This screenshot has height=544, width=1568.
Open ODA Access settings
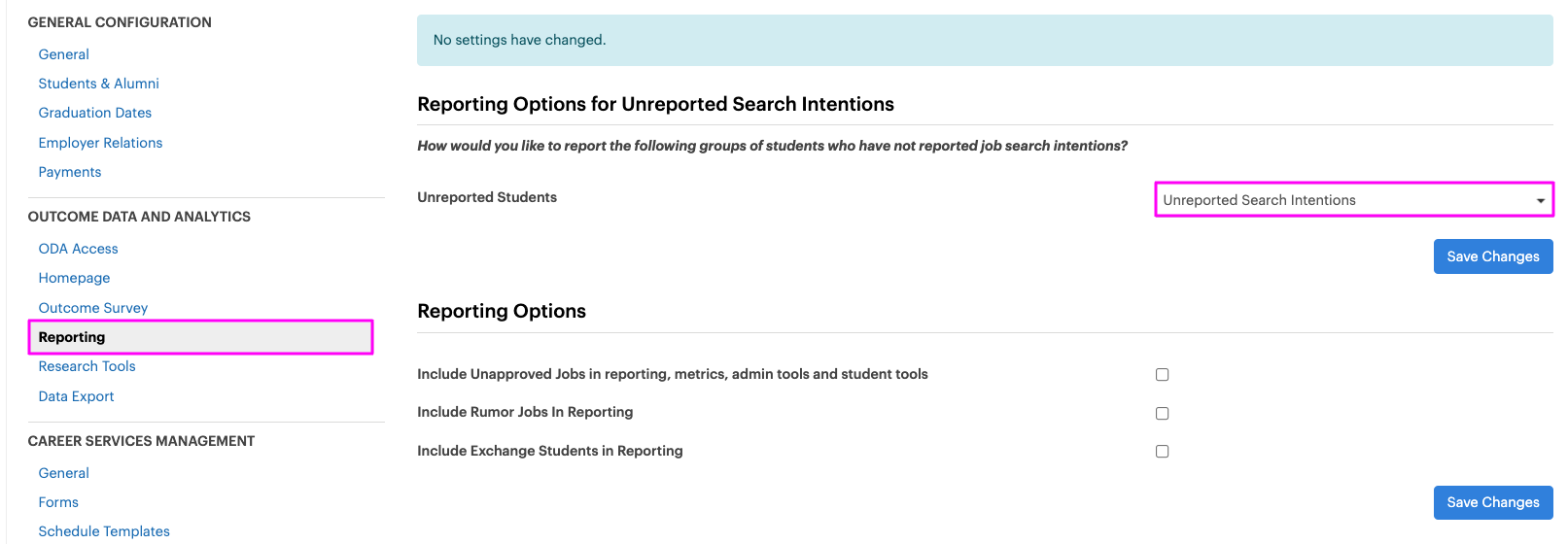[x=78, y=249]
